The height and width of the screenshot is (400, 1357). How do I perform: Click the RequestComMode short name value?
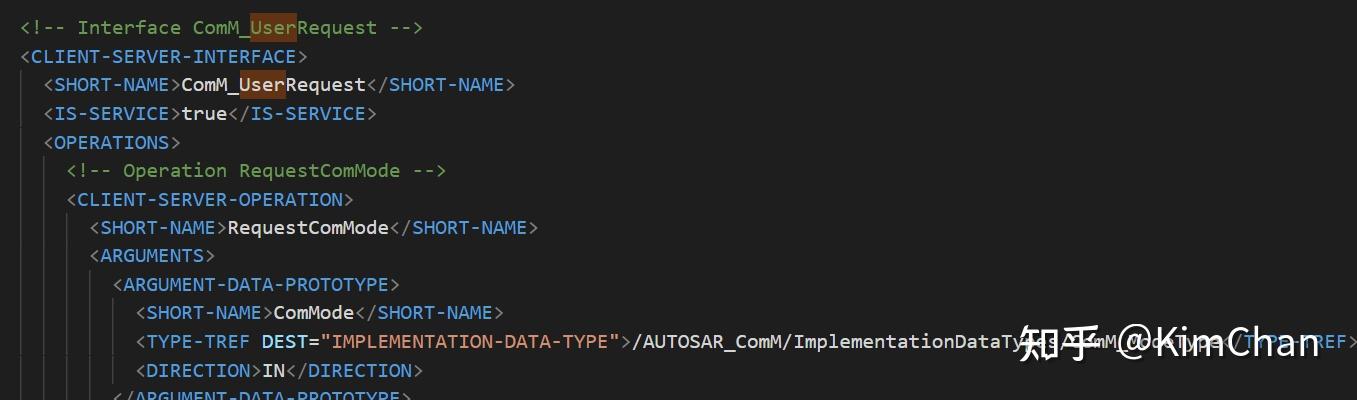click(x=308, y=228)
